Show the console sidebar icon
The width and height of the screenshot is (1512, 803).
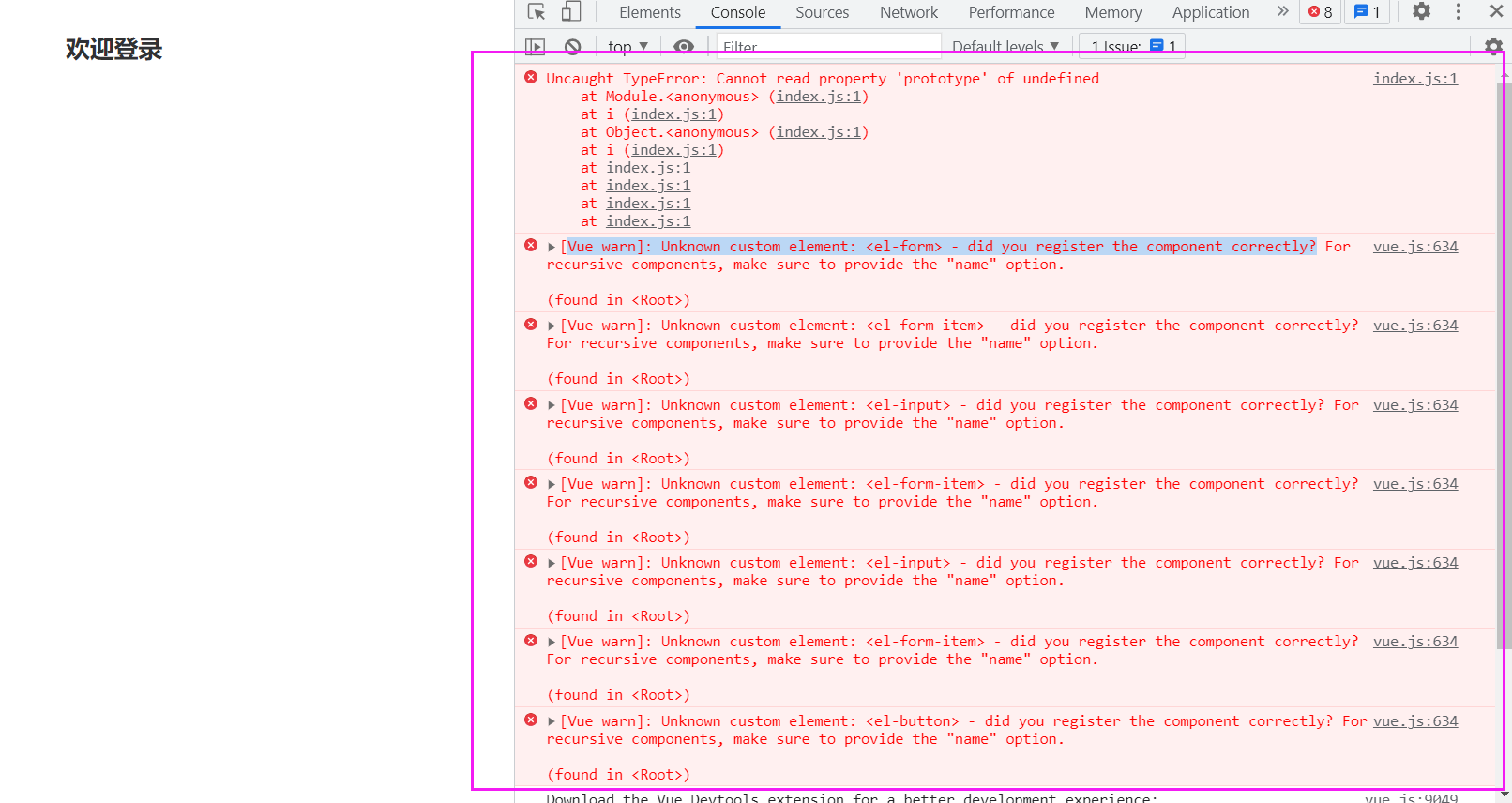[535, 46]
